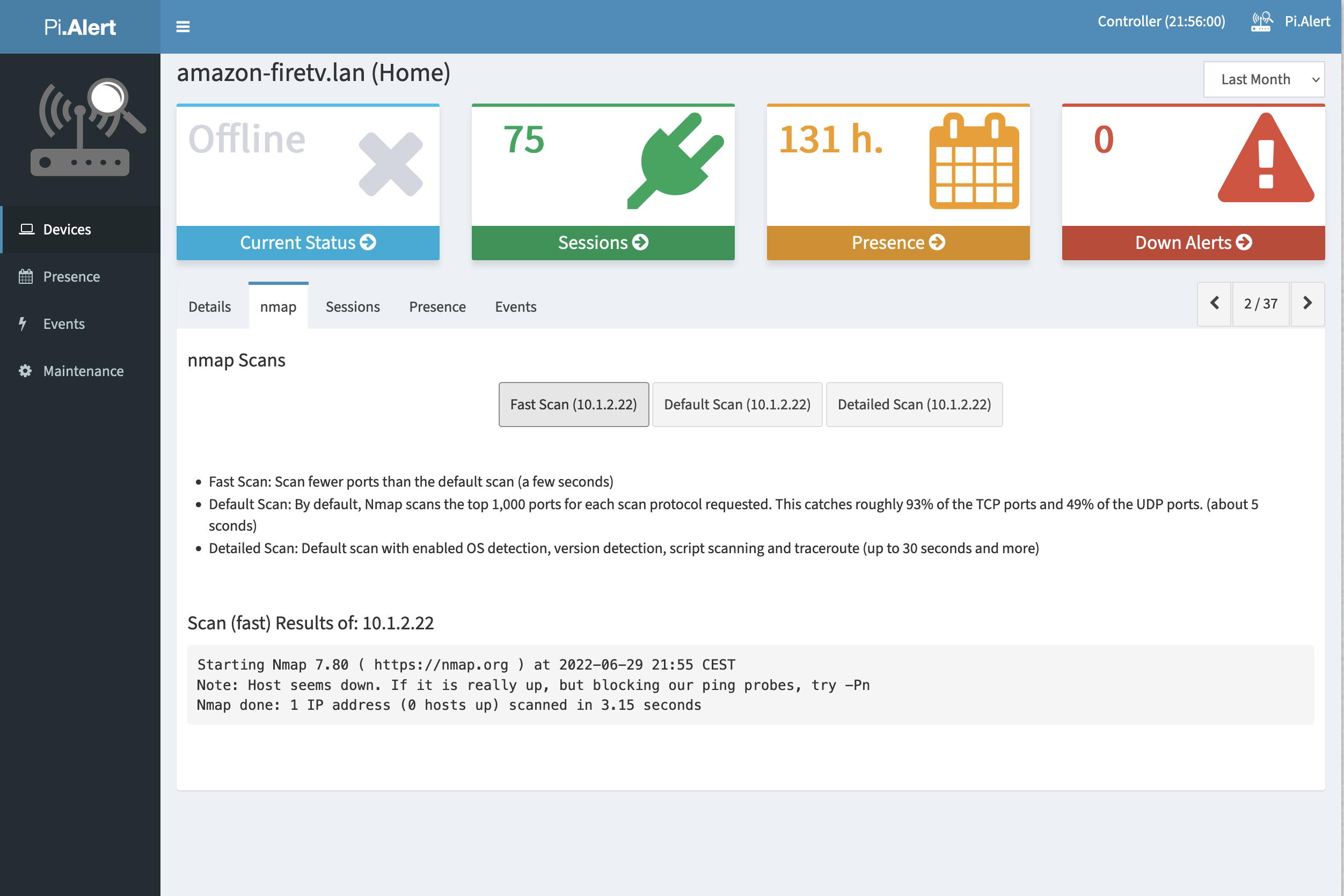Run Default Scan on 10.1.2.22

point(737,405)
